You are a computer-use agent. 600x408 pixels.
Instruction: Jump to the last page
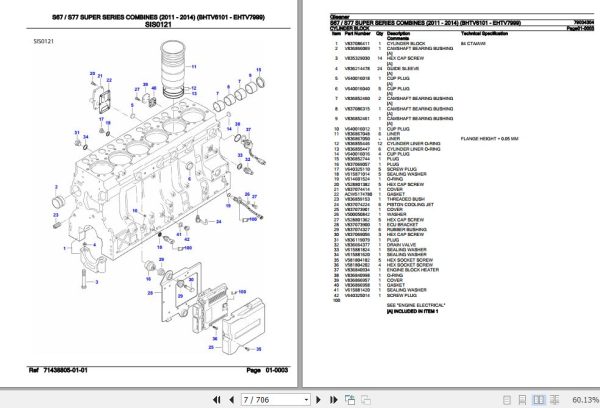[334, 400]
